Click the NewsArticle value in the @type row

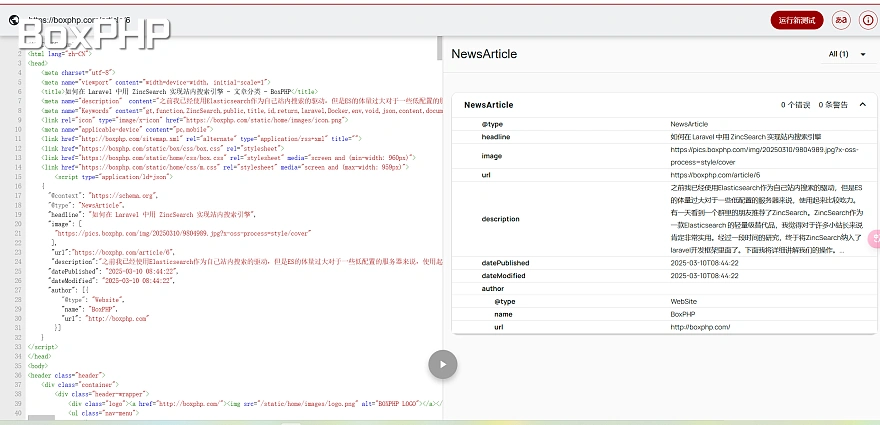(x=689, y=124)
